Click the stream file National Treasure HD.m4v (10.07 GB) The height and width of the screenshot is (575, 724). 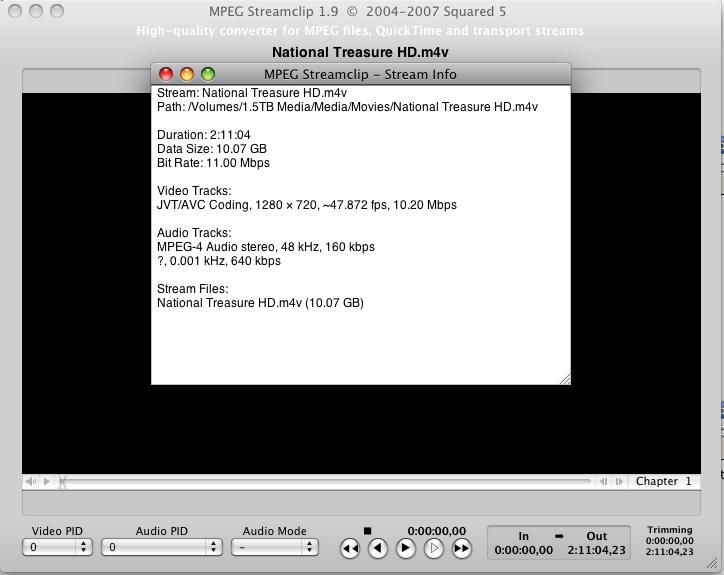coord(260,303)
